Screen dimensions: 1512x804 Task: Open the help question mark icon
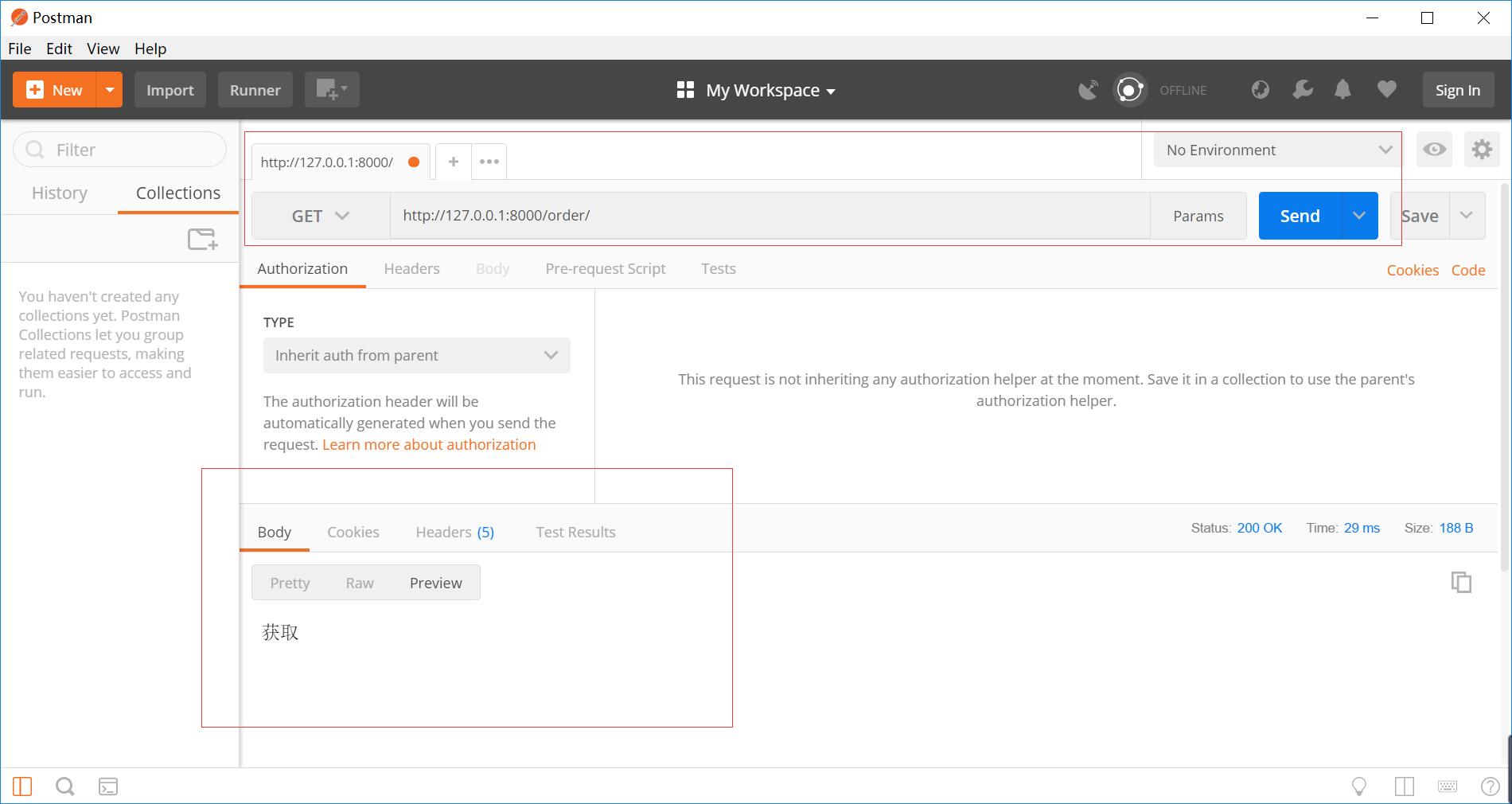coord(1491,786)
